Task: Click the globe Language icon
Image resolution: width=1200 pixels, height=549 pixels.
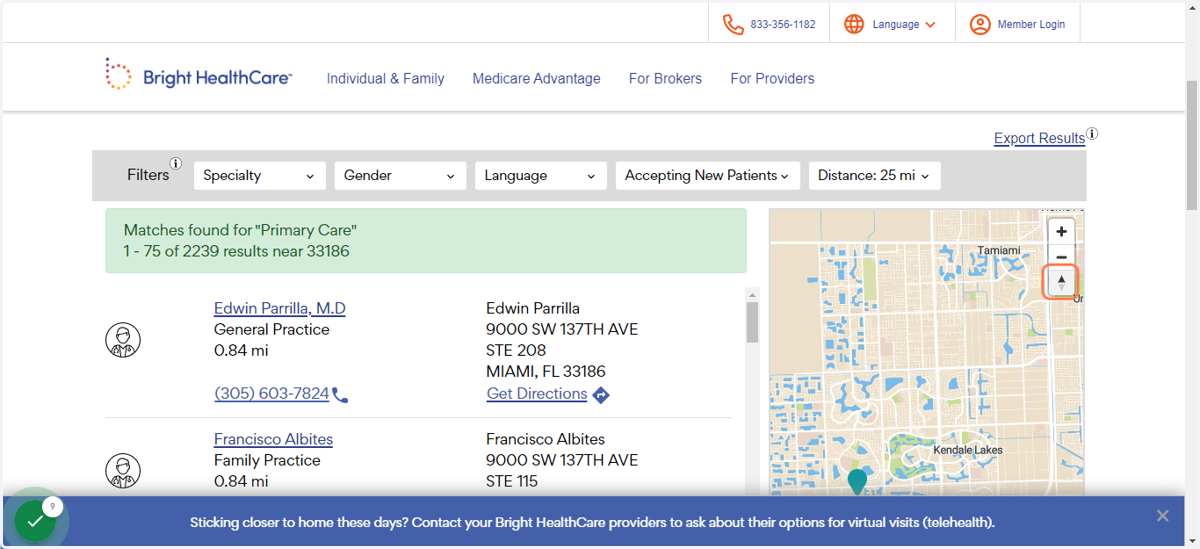Action: pyautogui.click(x=854, y=24)
